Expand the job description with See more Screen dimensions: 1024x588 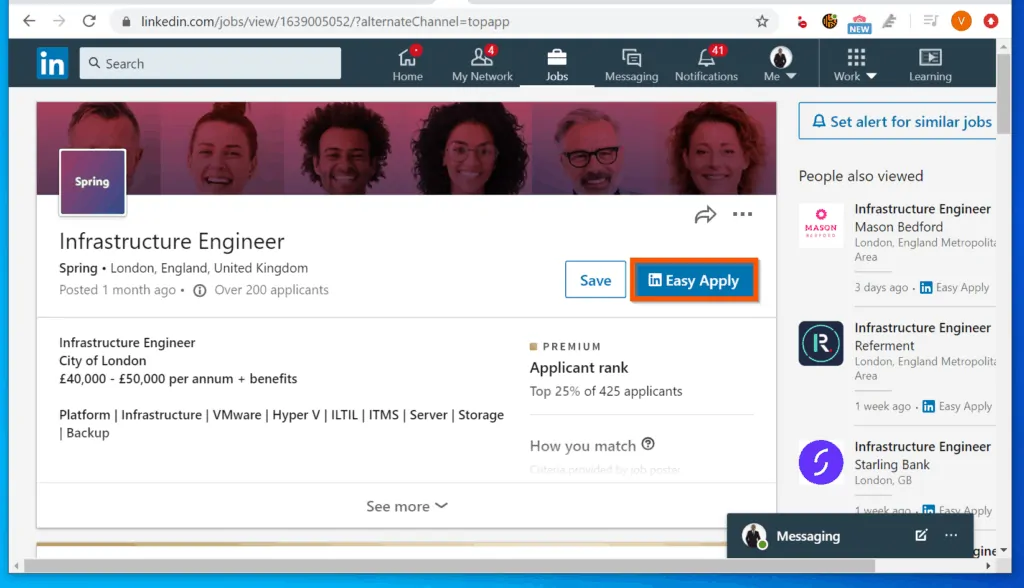[x=406, y=506]
